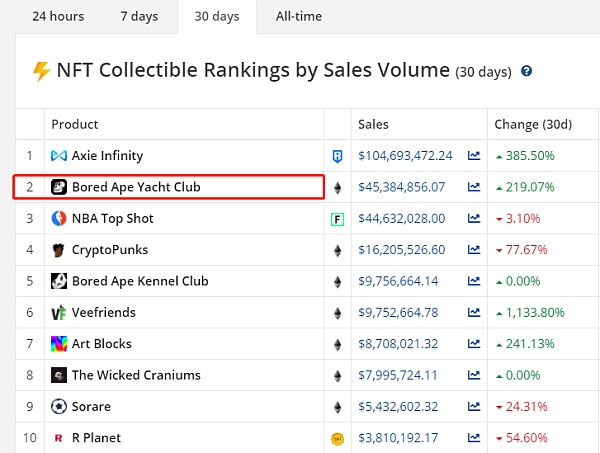Click NBA Top Shot's Flow blockchain icon
The width and height of the screenshot is (600, 453).
pyautogui.click(x=337, y=219)
